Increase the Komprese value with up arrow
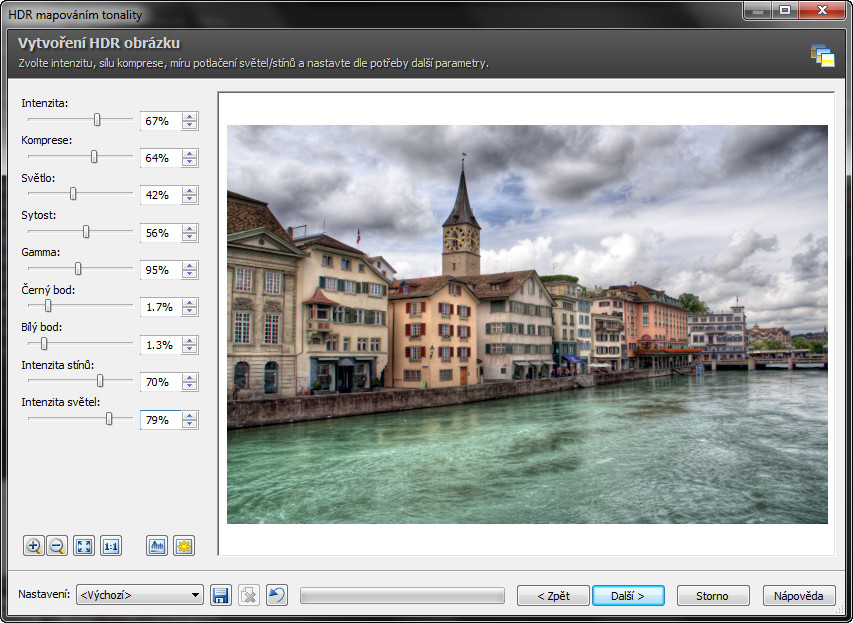This screenshot has height=623, width=853. point(190,153)
